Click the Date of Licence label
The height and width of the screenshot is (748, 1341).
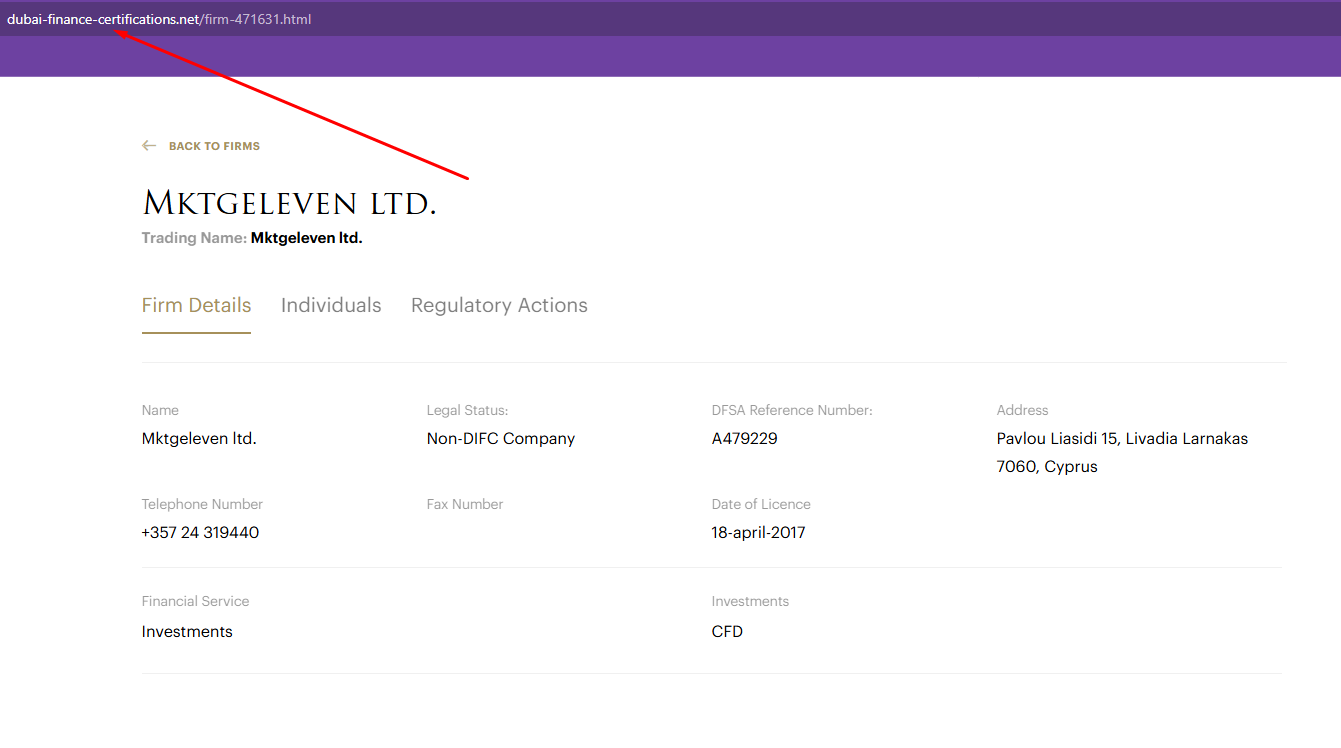click(761, 504)
